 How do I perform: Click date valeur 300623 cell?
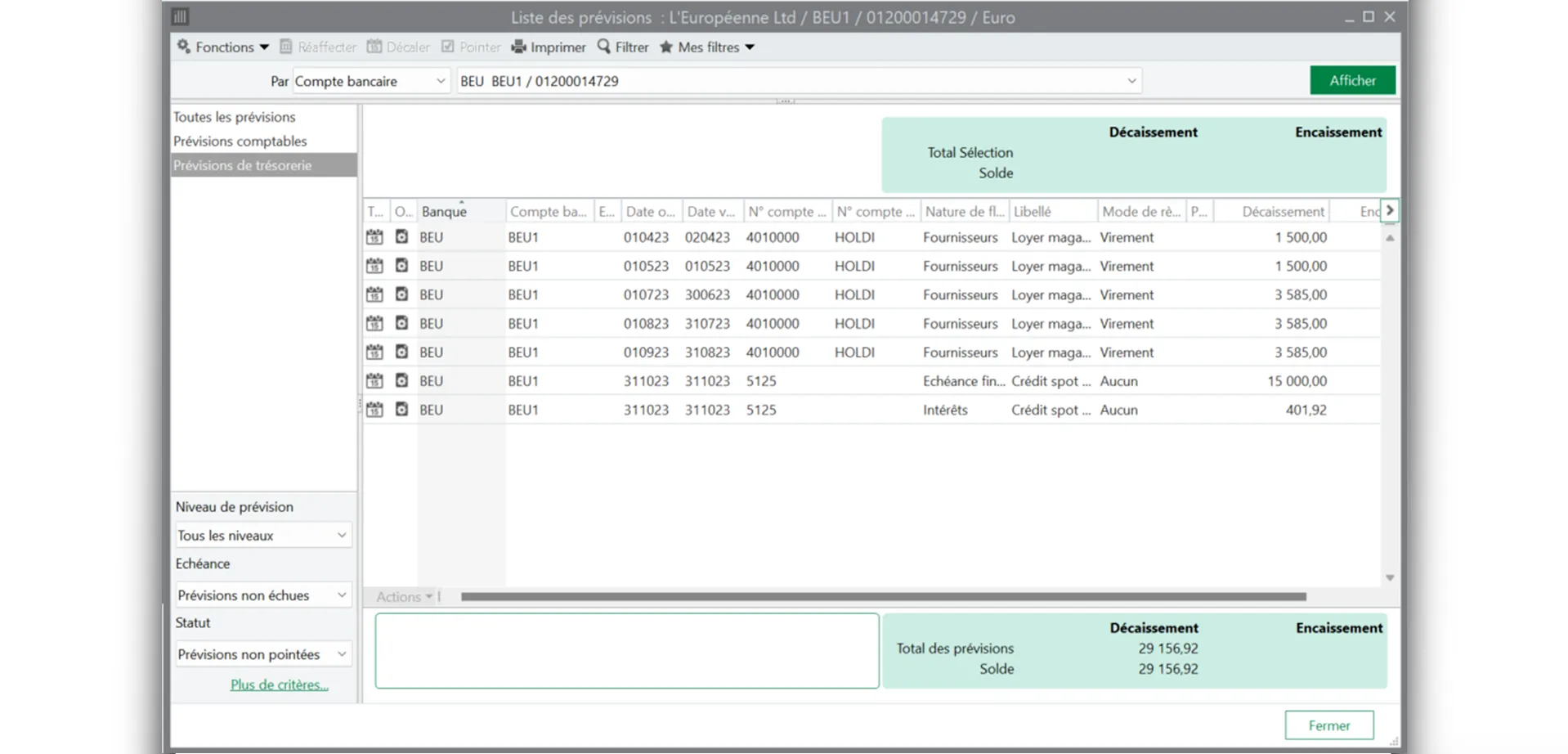tap(712, 294)
